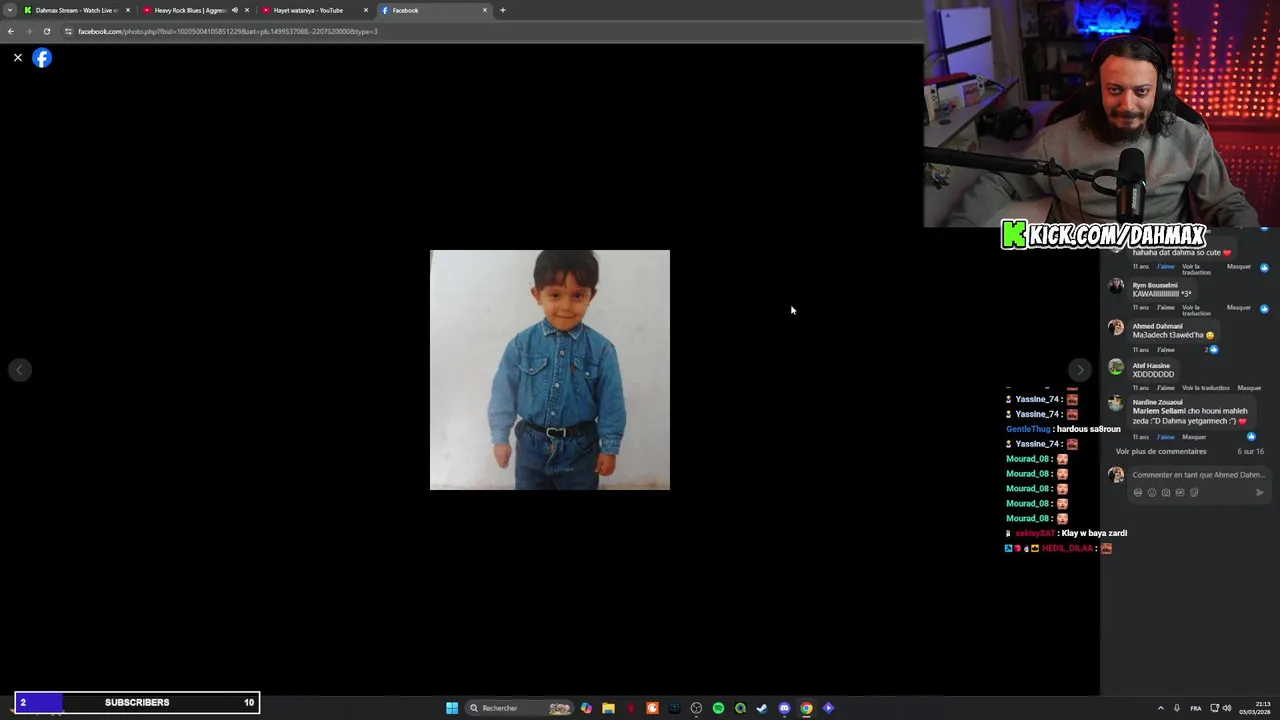
Task: Open the Windows Start menu
Action: [x=452, y=708]
